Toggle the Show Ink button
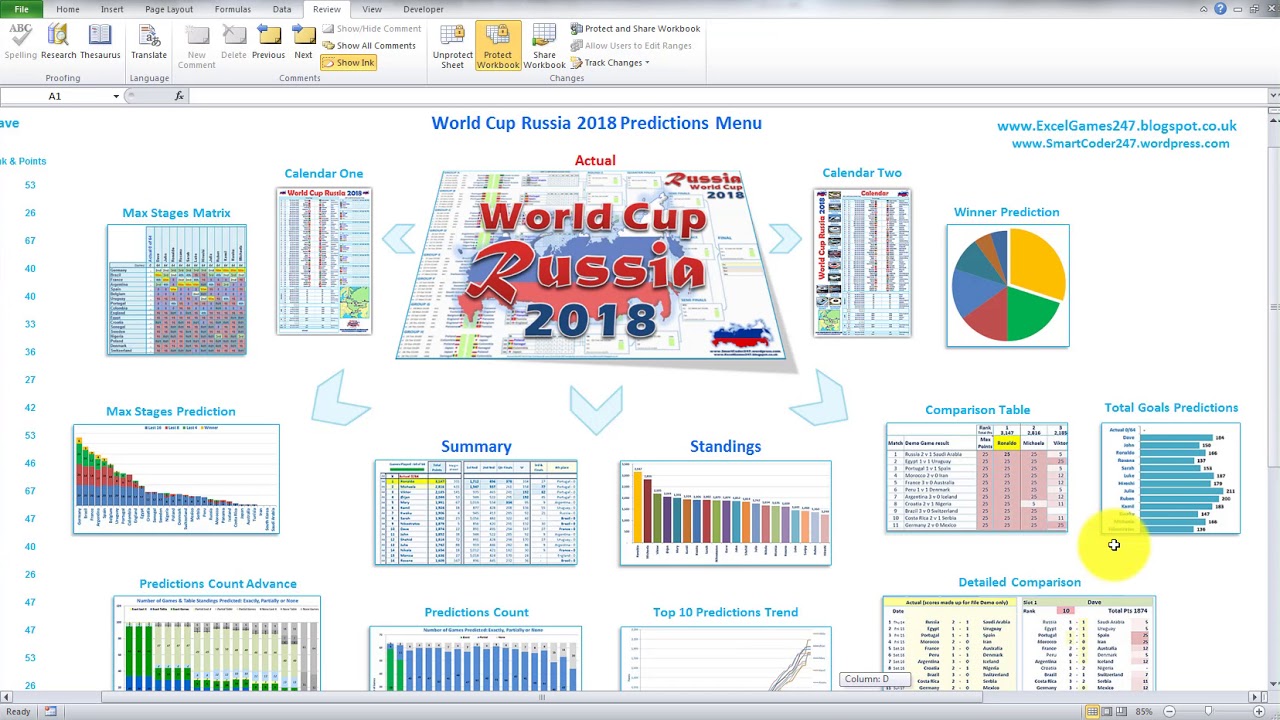Viewport: 1280px width, 720px height. [x=348, y=62]
